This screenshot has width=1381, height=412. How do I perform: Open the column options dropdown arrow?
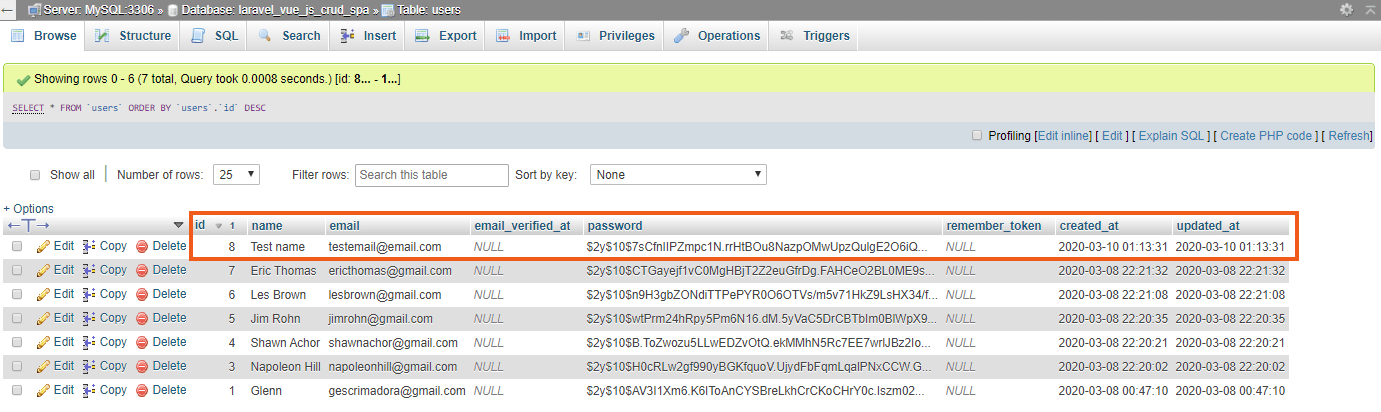coord(179,225)
